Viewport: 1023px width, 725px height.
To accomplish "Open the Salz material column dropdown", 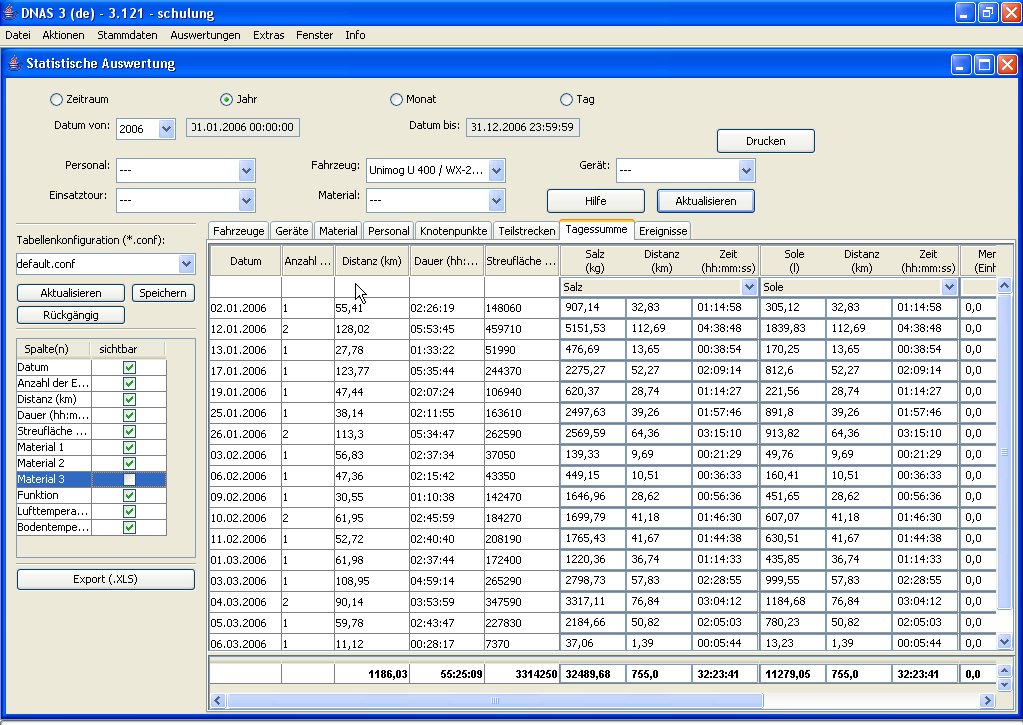I will coord(749,287).
